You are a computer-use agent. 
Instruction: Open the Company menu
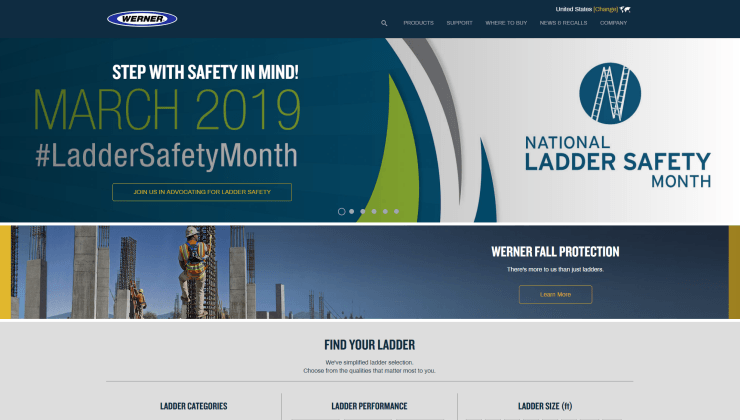tap(613, 22)
